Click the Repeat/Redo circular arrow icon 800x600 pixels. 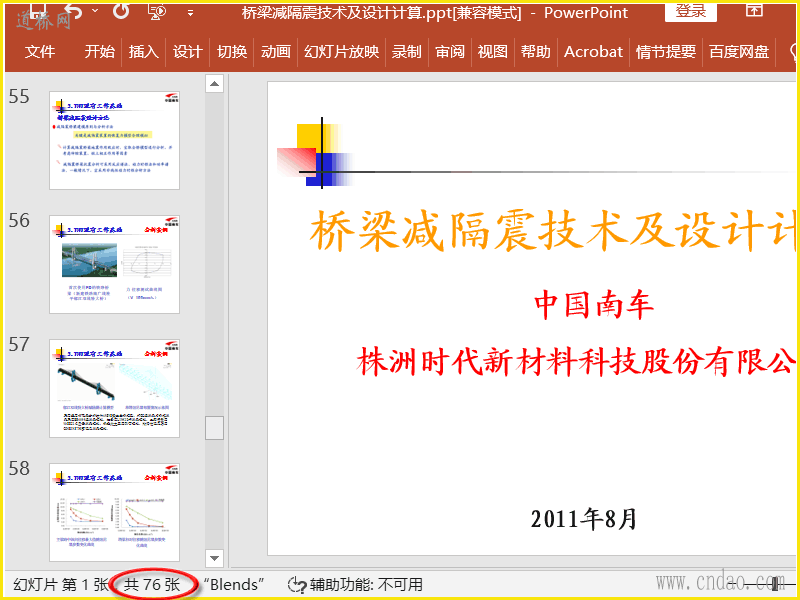point(121,10)
